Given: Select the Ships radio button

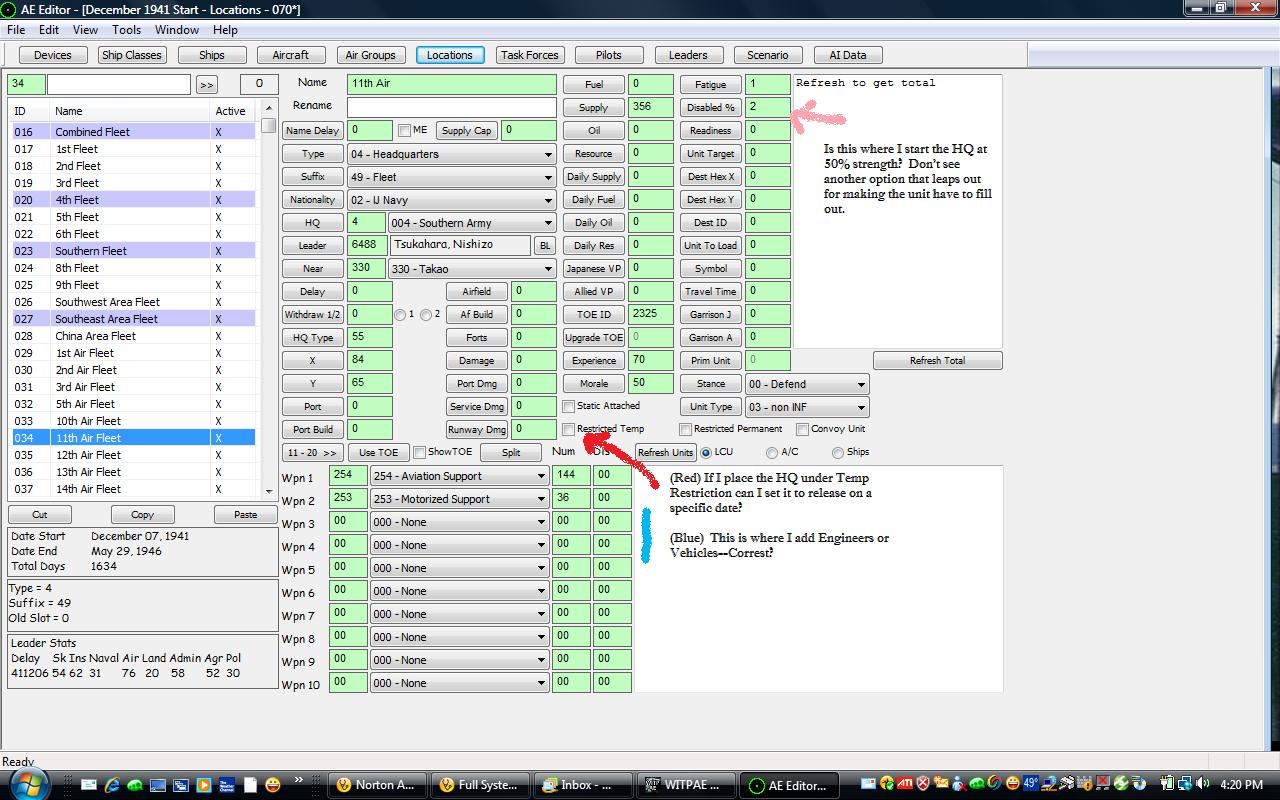Looking at the screenshot, I should (837, 452).
